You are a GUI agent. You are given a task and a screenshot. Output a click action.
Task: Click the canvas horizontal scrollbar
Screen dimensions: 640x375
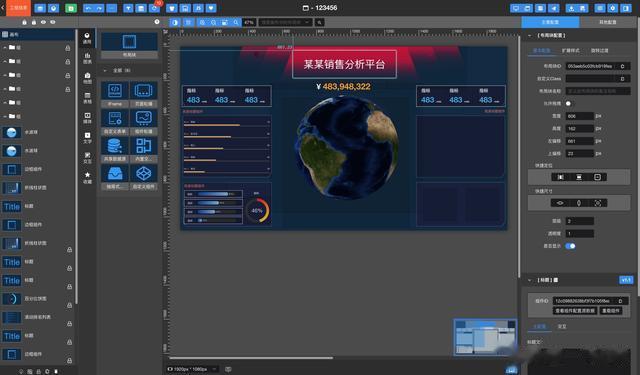(251, 358)
